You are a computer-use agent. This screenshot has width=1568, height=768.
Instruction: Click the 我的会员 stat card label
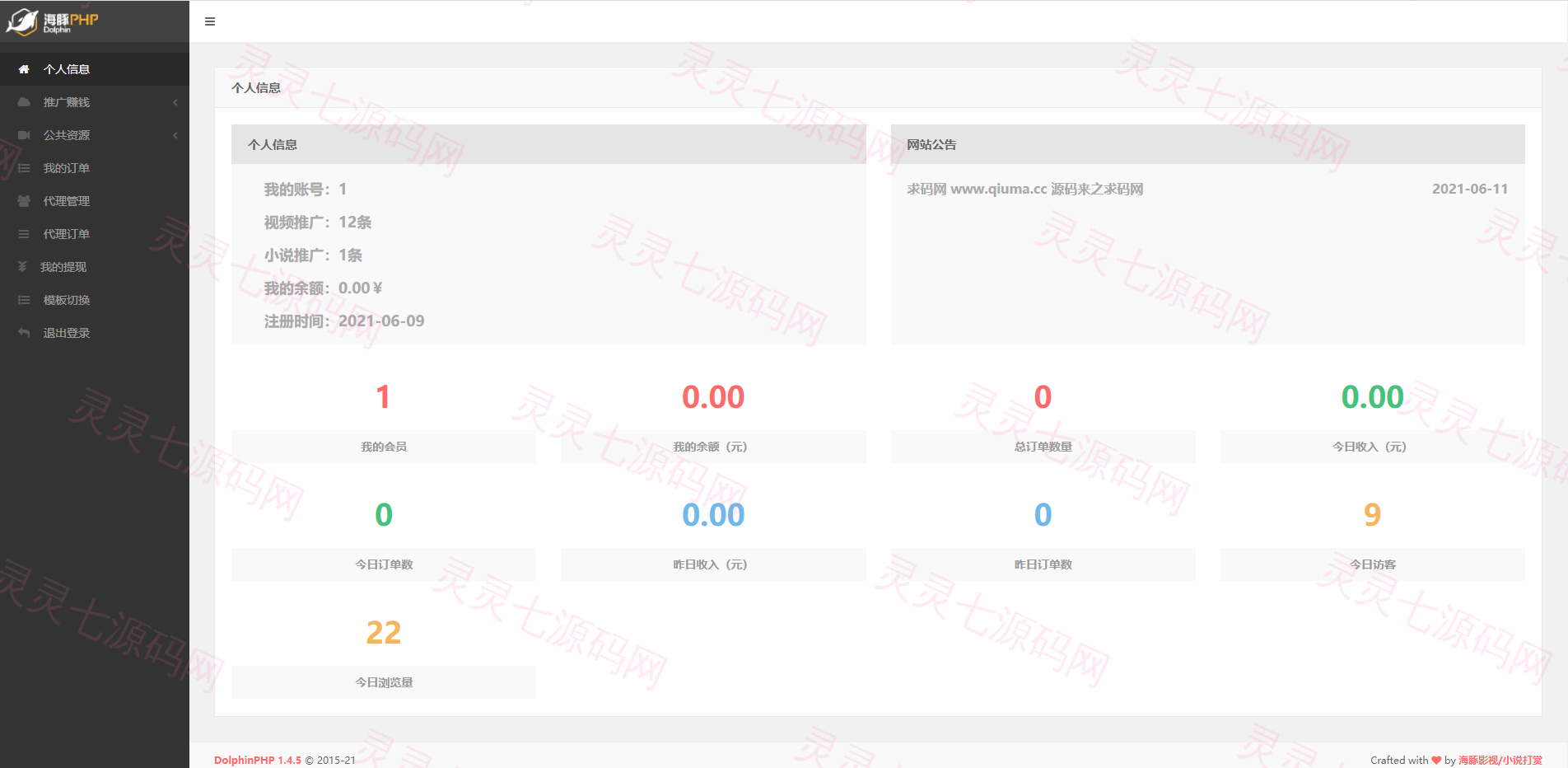[384, 447]
